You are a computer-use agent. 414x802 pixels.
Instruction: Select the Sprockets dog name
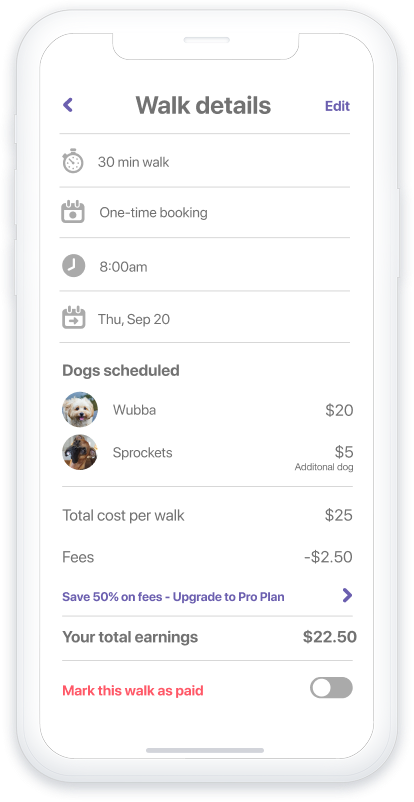point(143,453)
